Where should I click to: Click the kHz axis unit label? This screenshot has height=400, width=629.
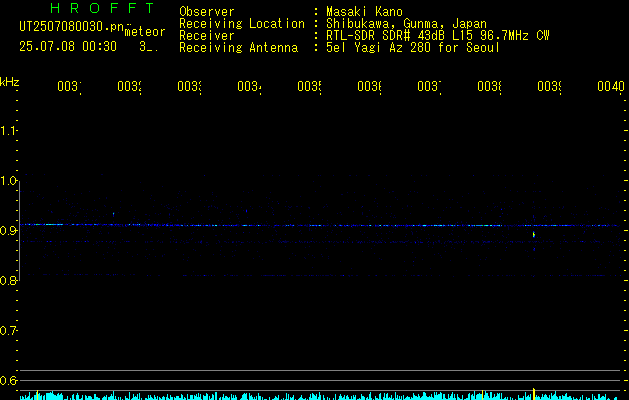pos(9,82)
